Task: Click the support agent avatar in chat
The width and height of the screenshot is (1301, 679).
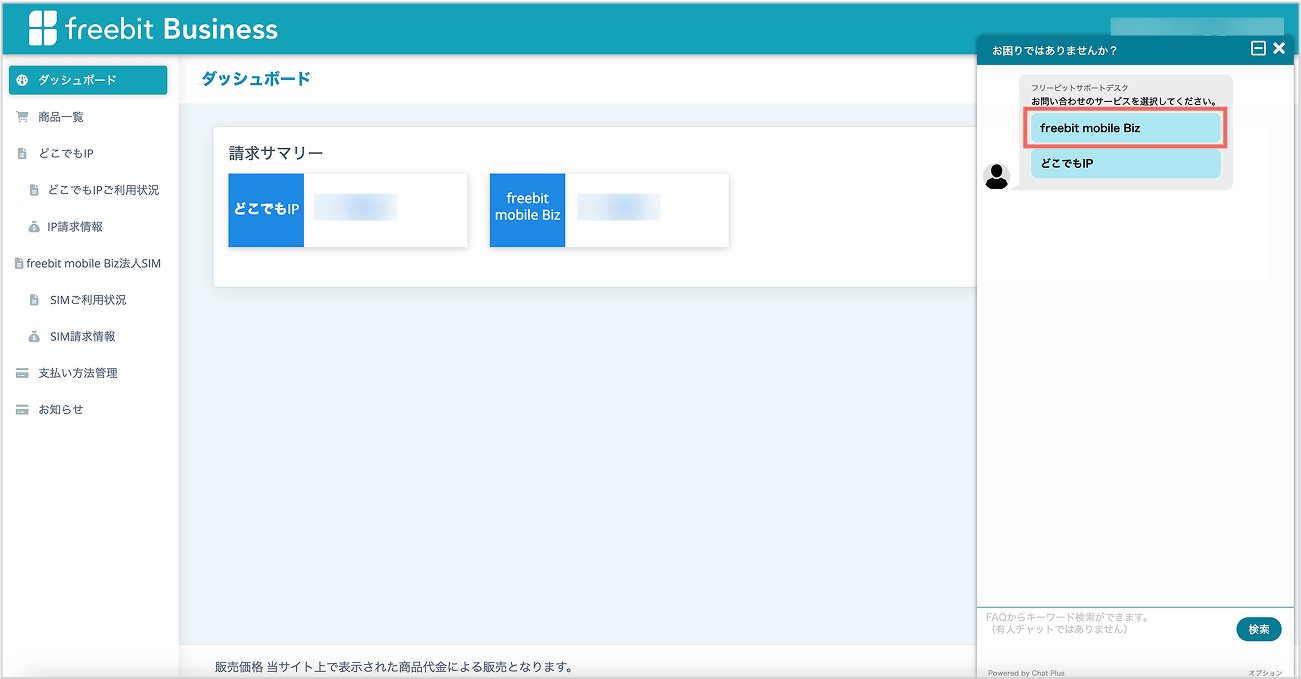Action: pyautogui.click(x=997, y=176)
